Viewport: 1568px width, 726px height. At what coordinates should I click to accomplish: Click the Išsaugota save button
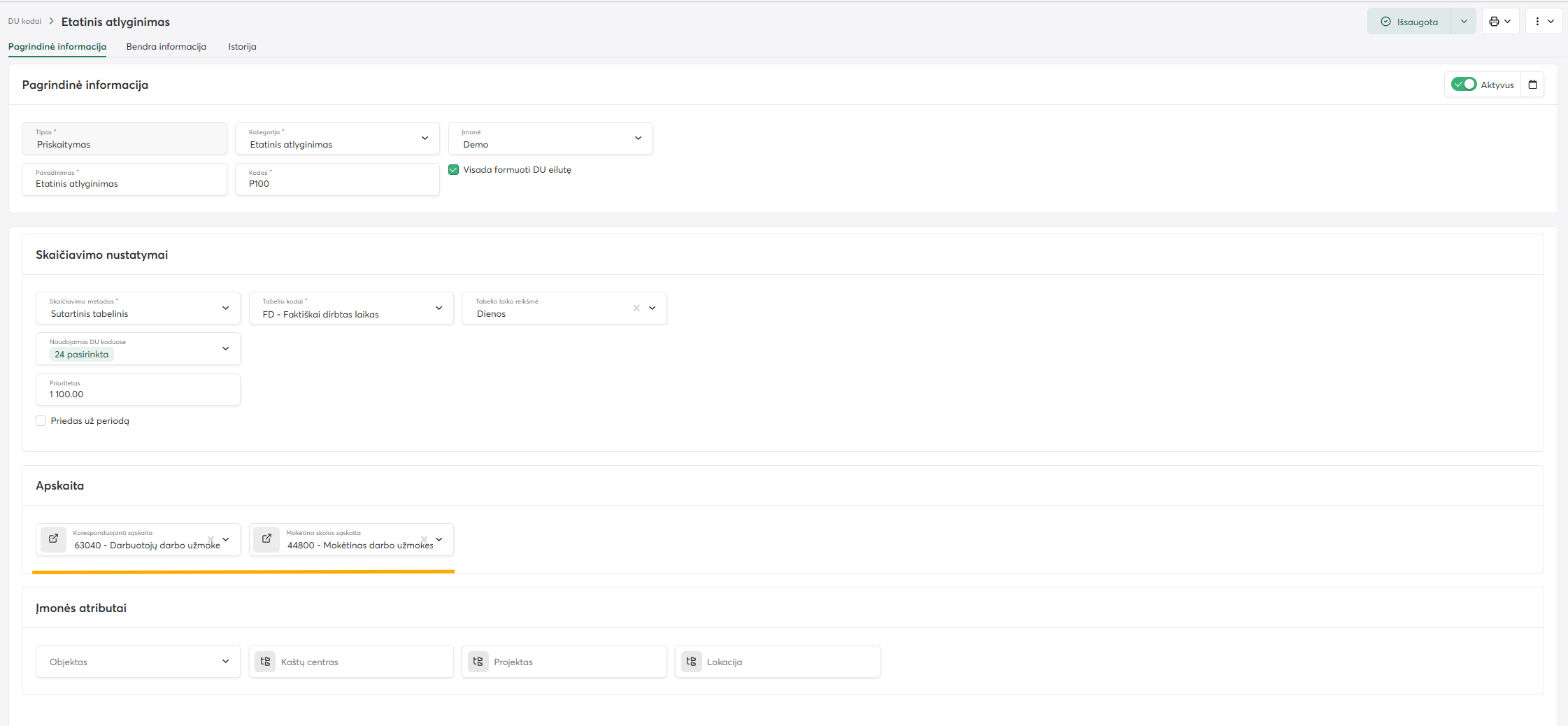point(1409,22)
